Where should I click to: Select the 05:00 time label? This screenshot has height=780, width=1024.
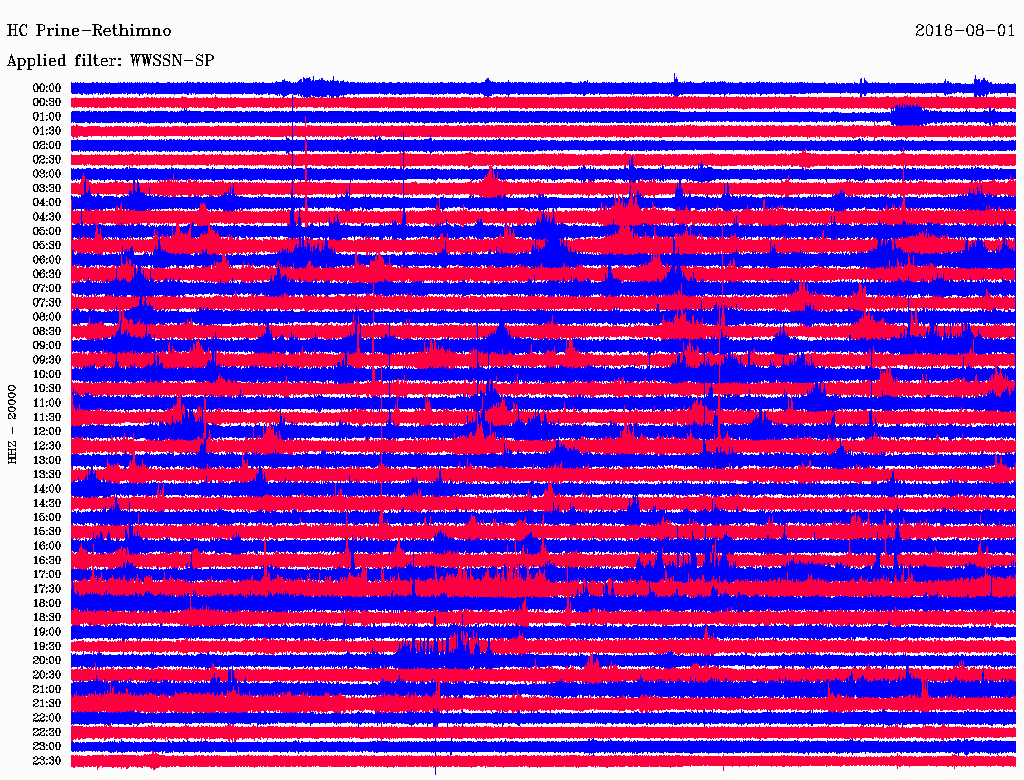[46, 231]
